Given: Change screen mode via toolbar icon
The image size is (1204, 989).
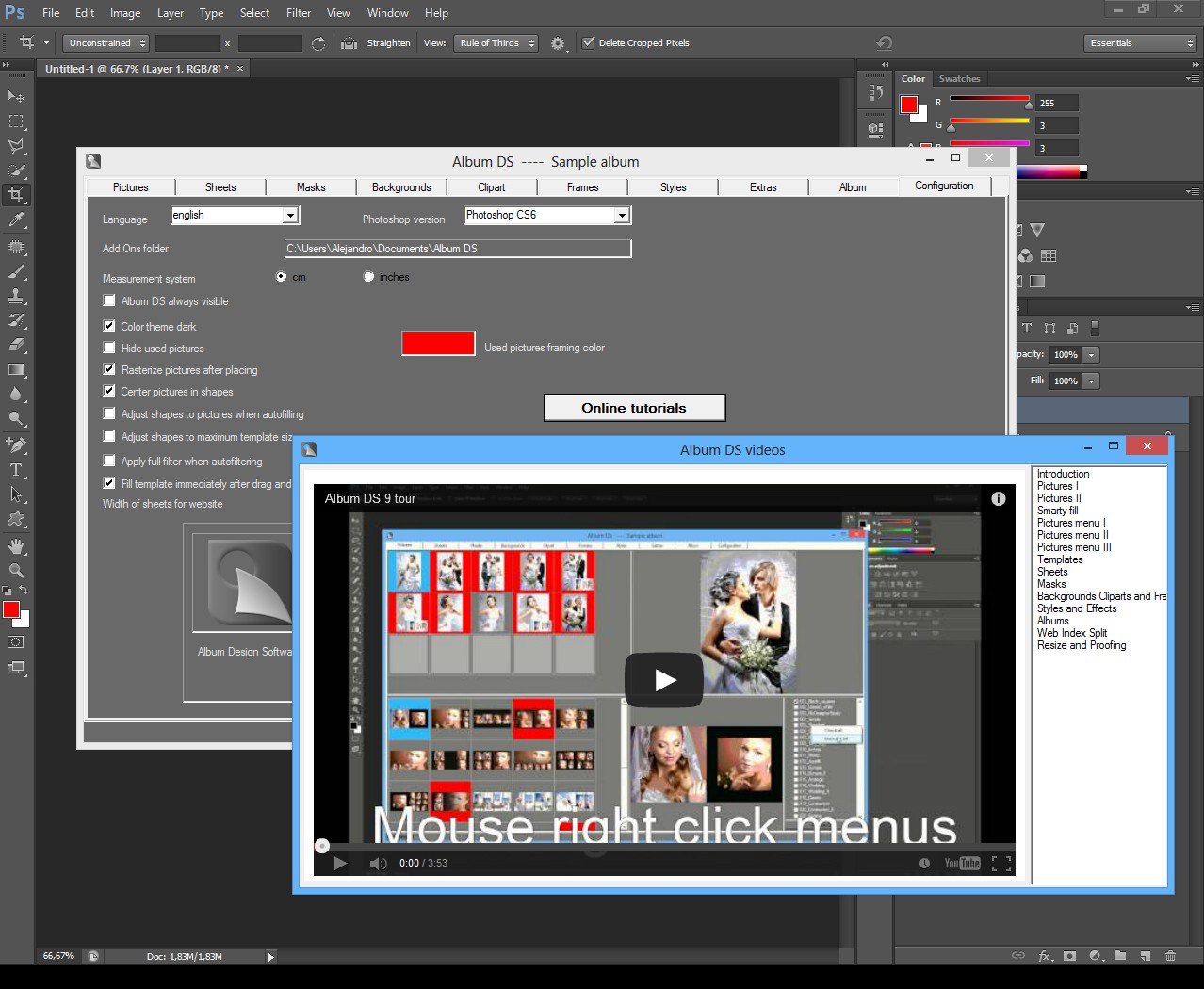Looking at the screenshot, I should pos(16,668).
